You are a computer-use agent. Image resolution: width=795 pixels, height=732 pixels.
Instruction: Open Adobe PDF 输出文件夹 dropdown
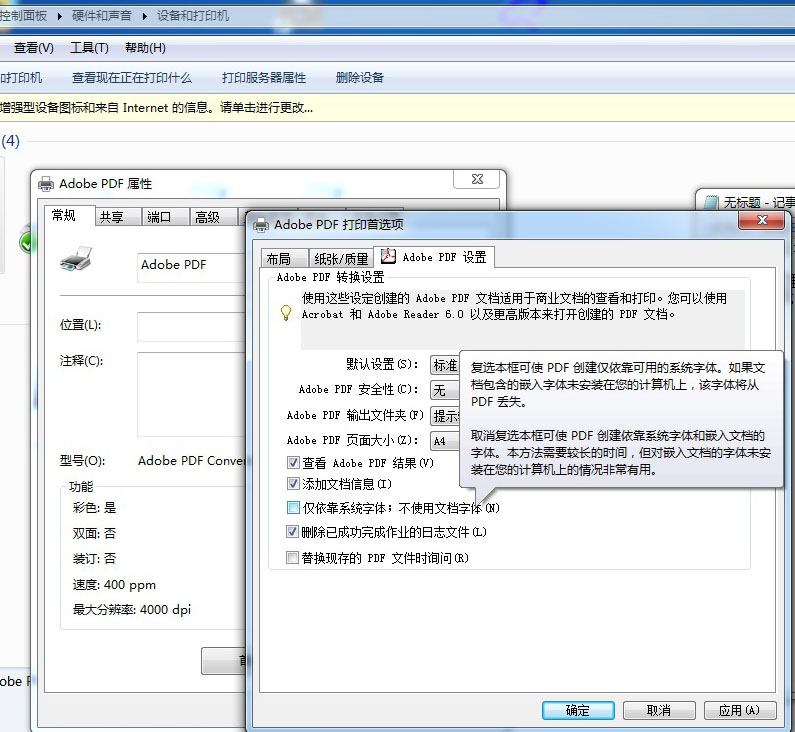pyautogui.click(x=445, y=416)
